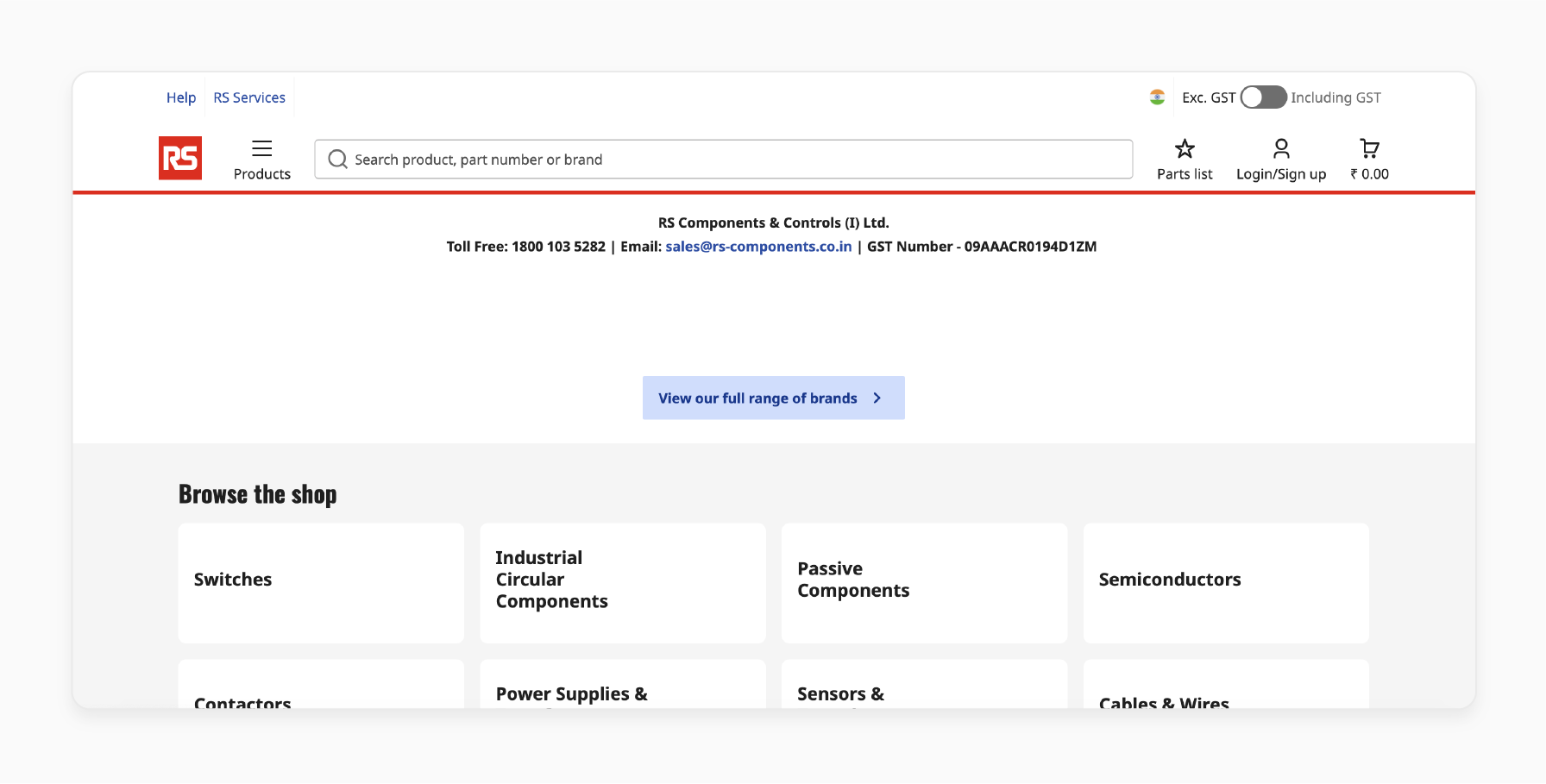Viewport: 1546px width, 784px height.
Task: Browse the Switches category card
Action: pos(321,583)
